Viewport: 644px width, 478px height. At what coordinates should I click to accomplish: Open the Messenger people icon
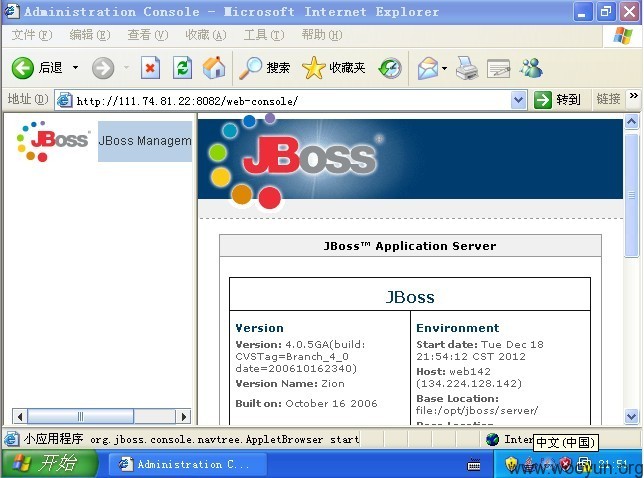[531, 68]
